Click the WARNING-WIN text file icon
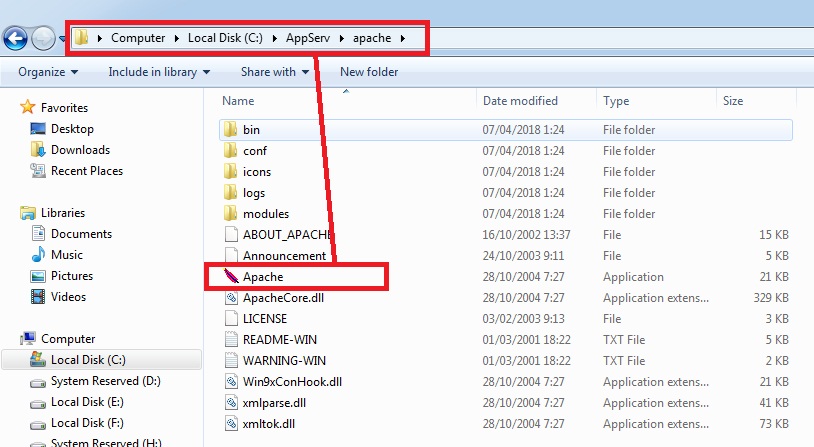This screenshot has height=447, width=814. [x=231, y=360]
